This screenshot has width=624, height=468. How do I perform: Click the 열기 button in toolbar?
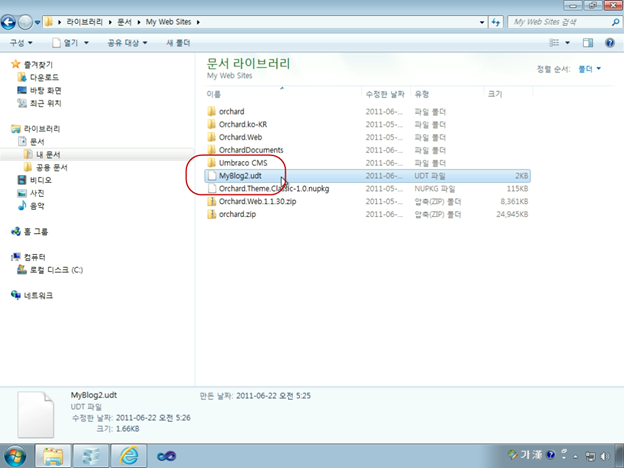tap(65, 43)
